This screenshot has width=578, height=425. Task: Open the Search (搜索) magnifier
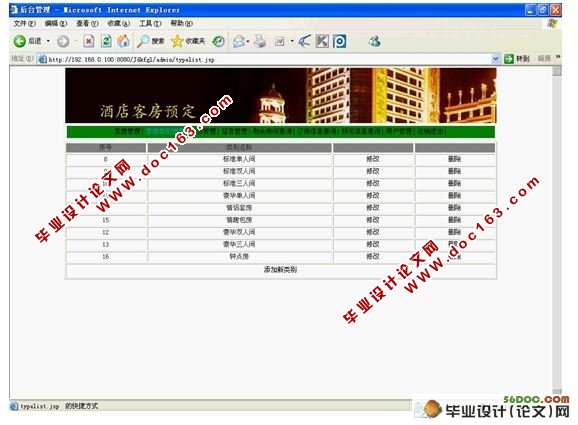[143, 41]
